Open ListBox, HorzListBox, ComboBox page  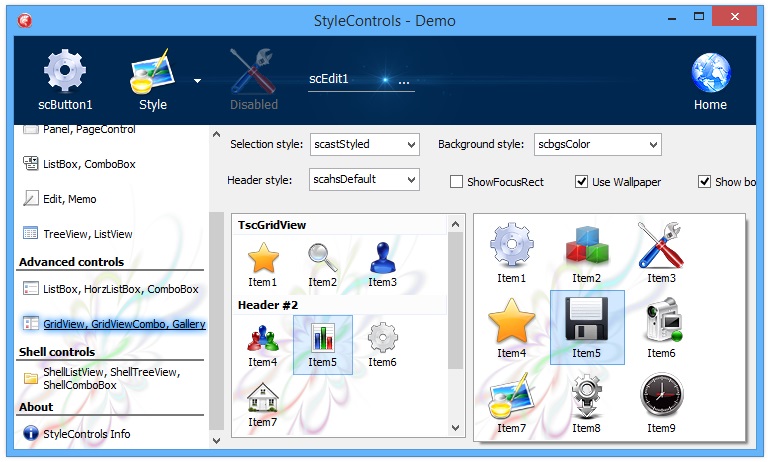[x=120, y=289]
